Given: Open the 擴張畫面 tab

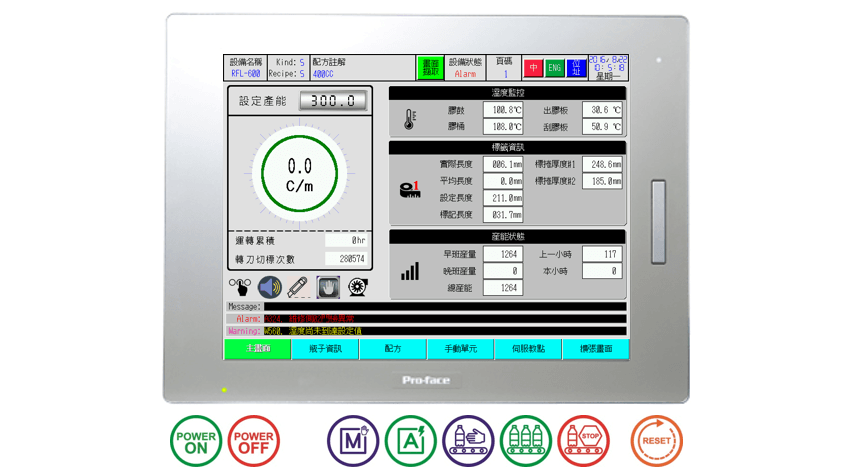Looking at the screenshot, I should click(x=596, y=349).
